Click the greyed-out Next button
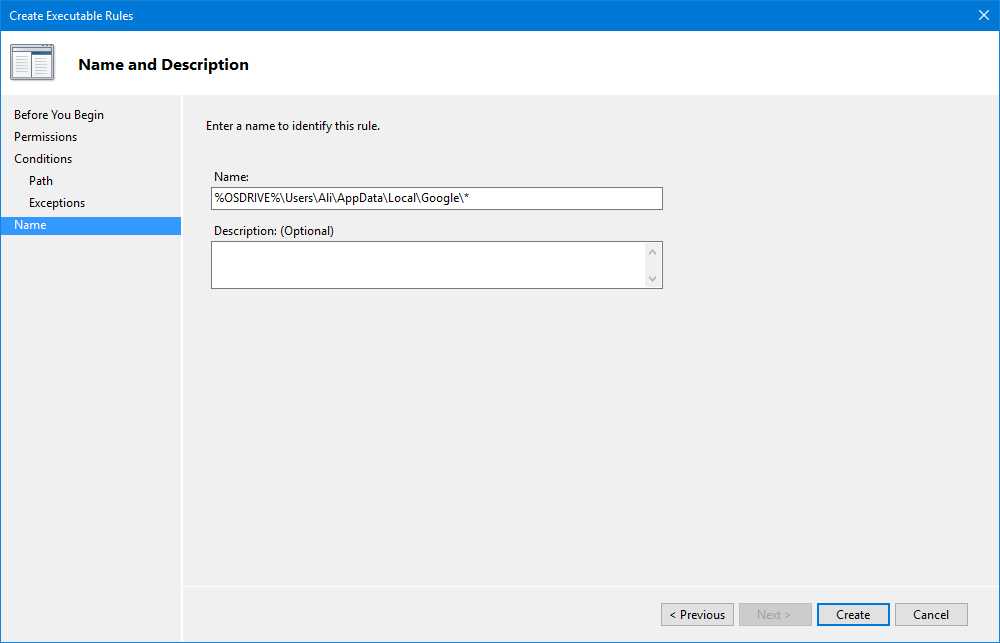 point(774,614)
